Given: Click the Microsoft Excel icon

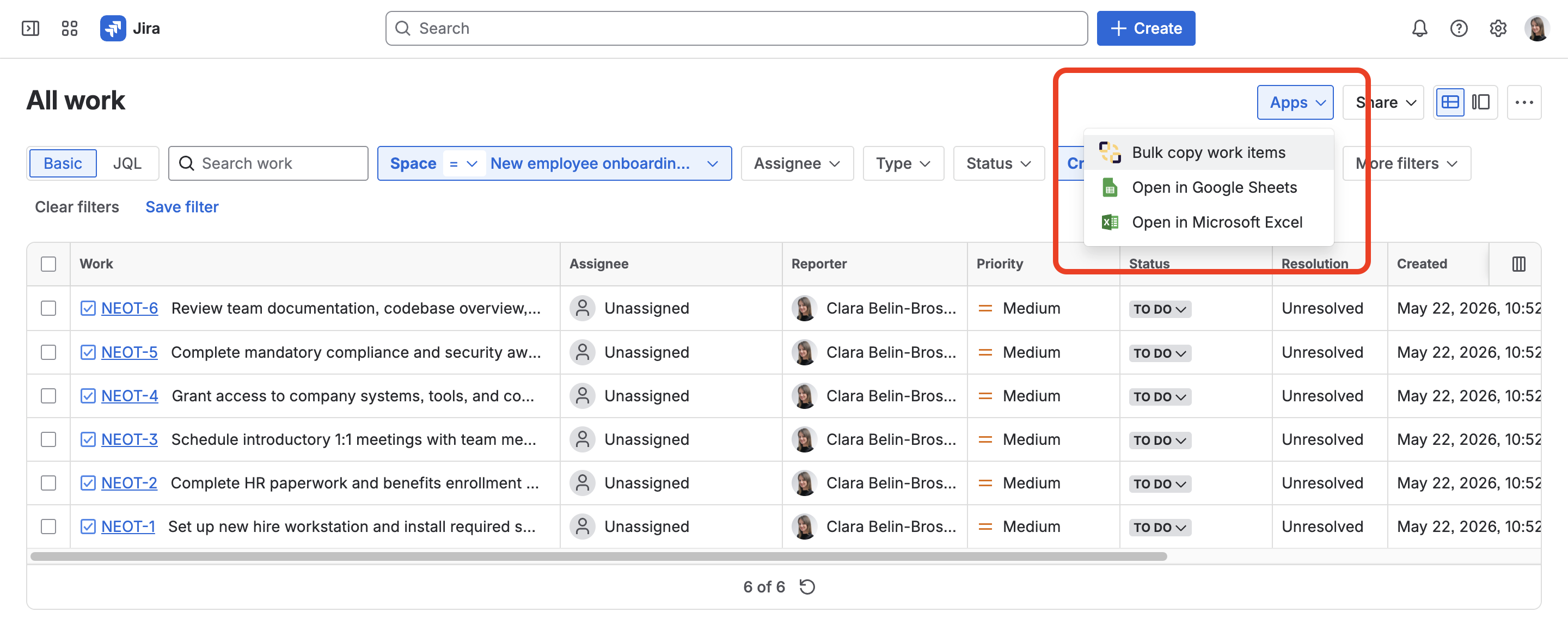Looking at the screenshot, I should [x=1109, y=222].
